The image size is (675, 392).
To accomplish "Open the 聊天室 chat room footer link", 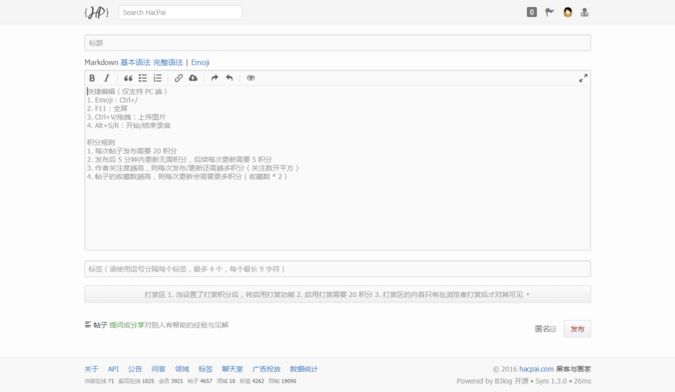I will tap(232, 369).
